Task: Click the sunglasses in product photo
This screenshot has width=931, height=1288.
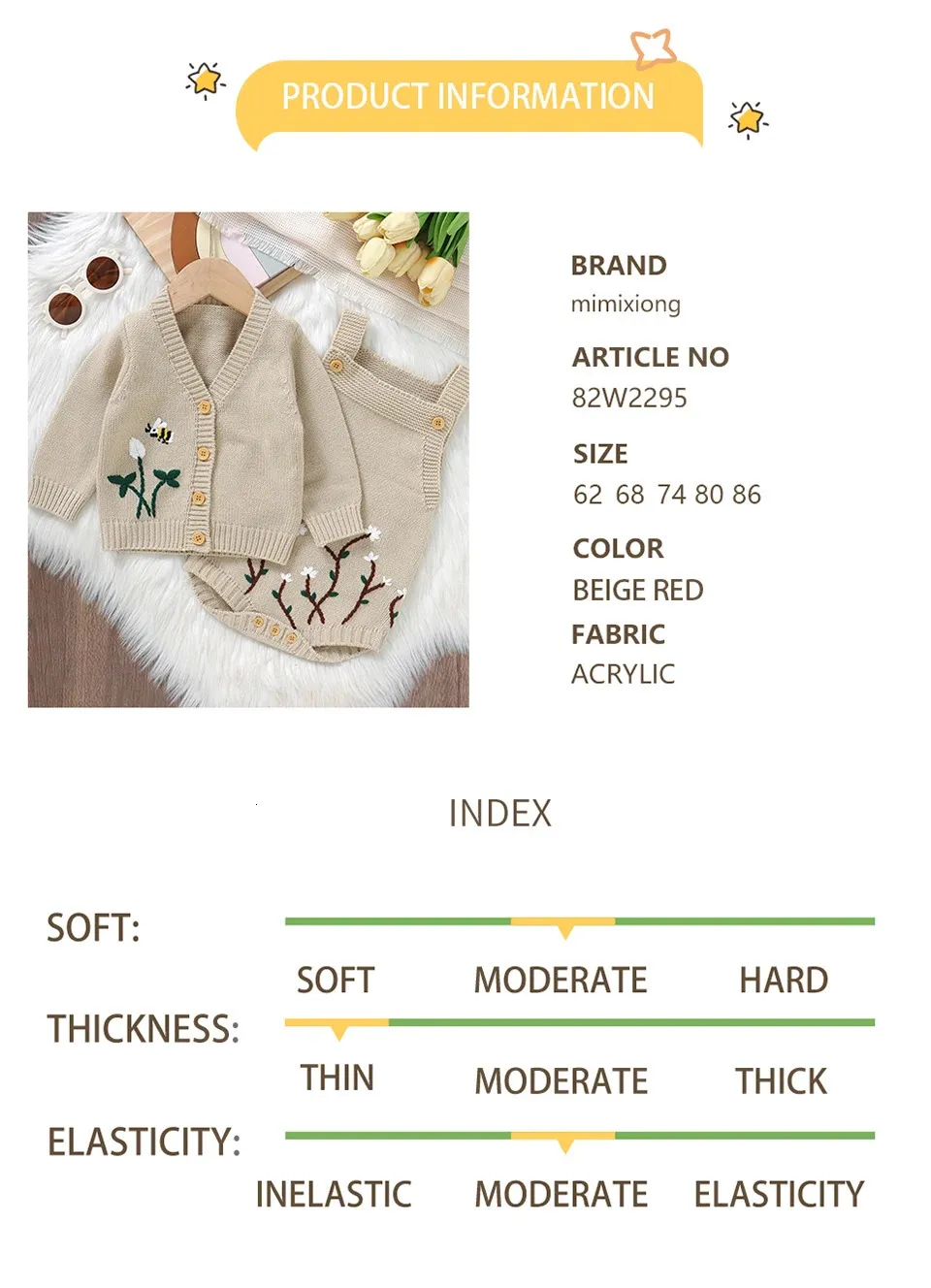Action: [86, 287]
